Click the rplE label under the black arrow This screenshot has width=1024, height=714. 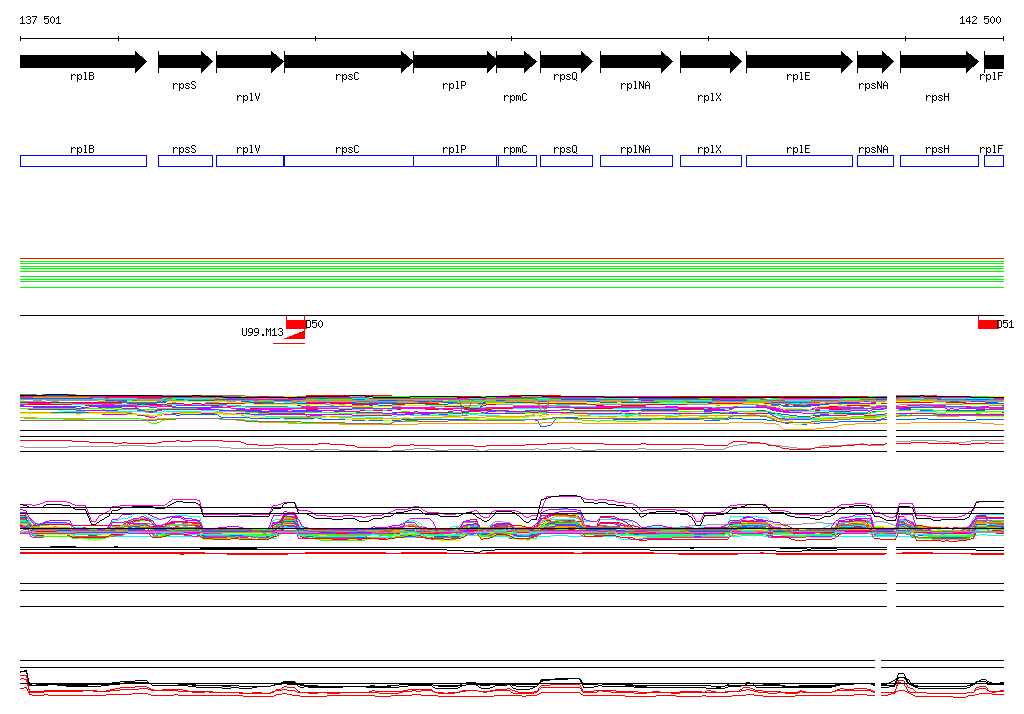(798, 76)
